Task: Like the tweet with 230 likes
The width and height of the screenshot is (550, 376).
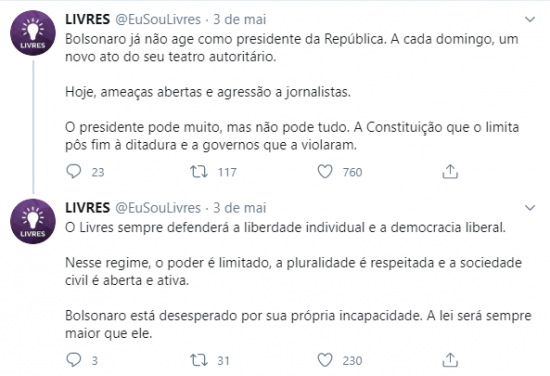Action: point(325,360)
